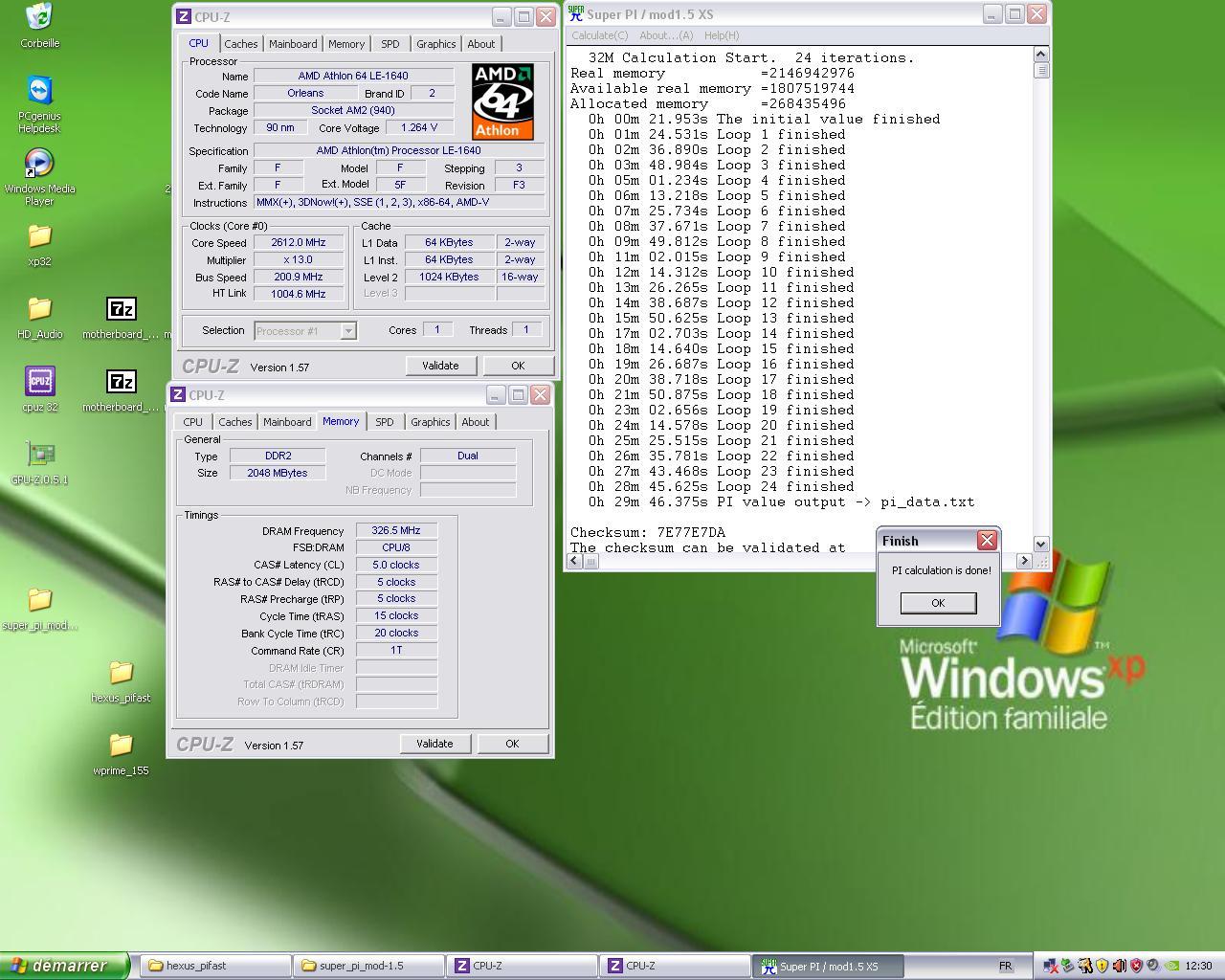1225x980 pixels.
Task: Click the red security alert shield tray icon
Action: click(x=1136, y=966)
